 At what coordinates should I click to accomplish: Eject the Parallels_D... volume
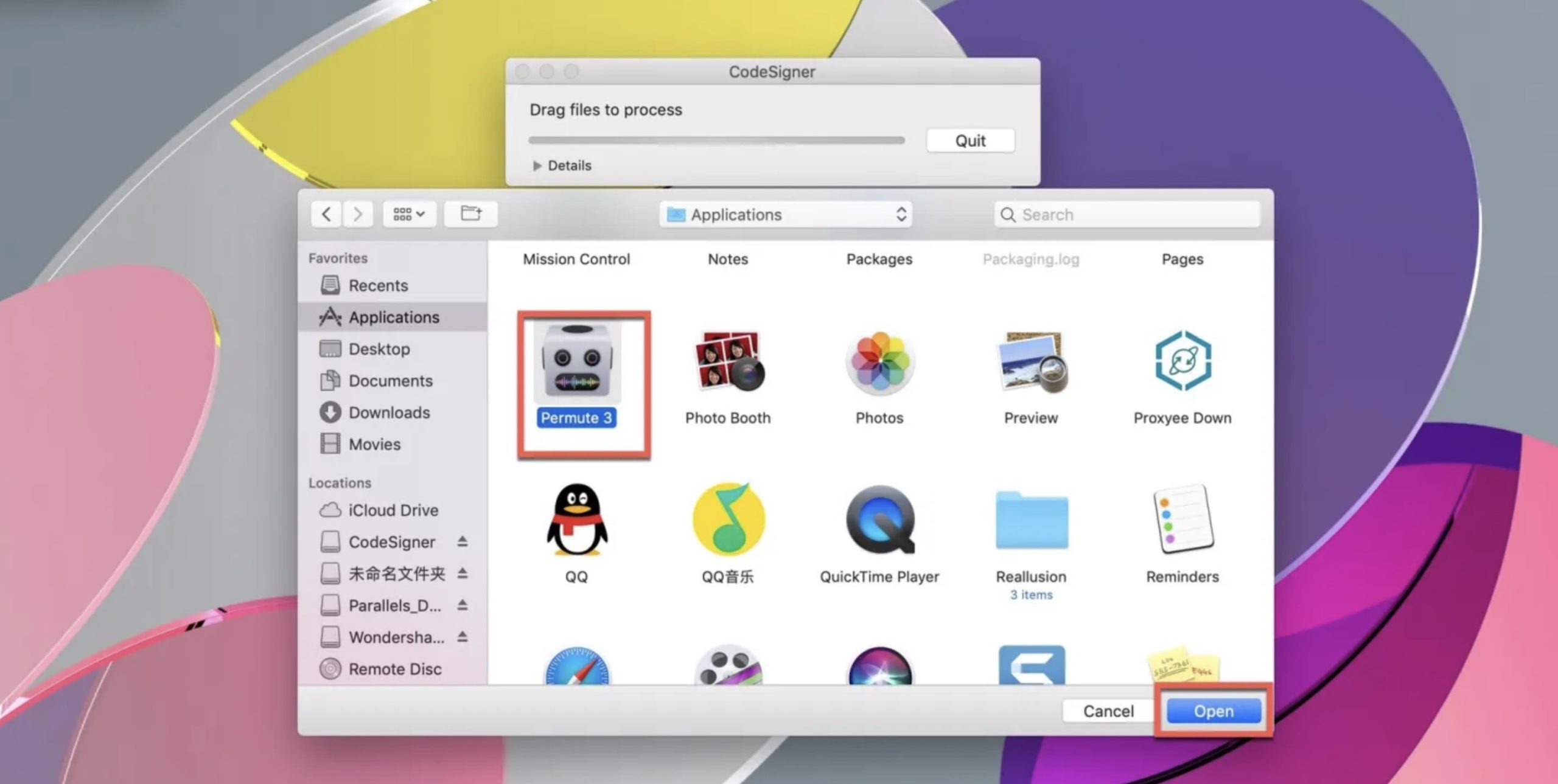click(x=463, y=605)
